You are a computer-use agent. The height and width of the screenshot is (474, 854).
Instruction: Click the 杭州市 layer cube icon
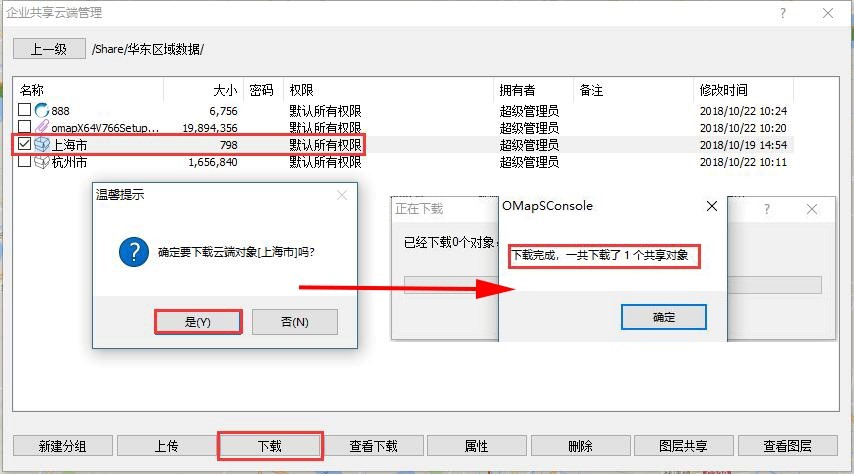point(42,161)
